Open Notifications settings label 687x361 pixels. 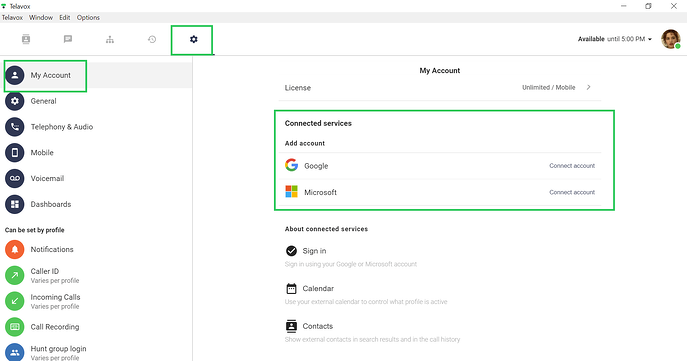(52, 249)
